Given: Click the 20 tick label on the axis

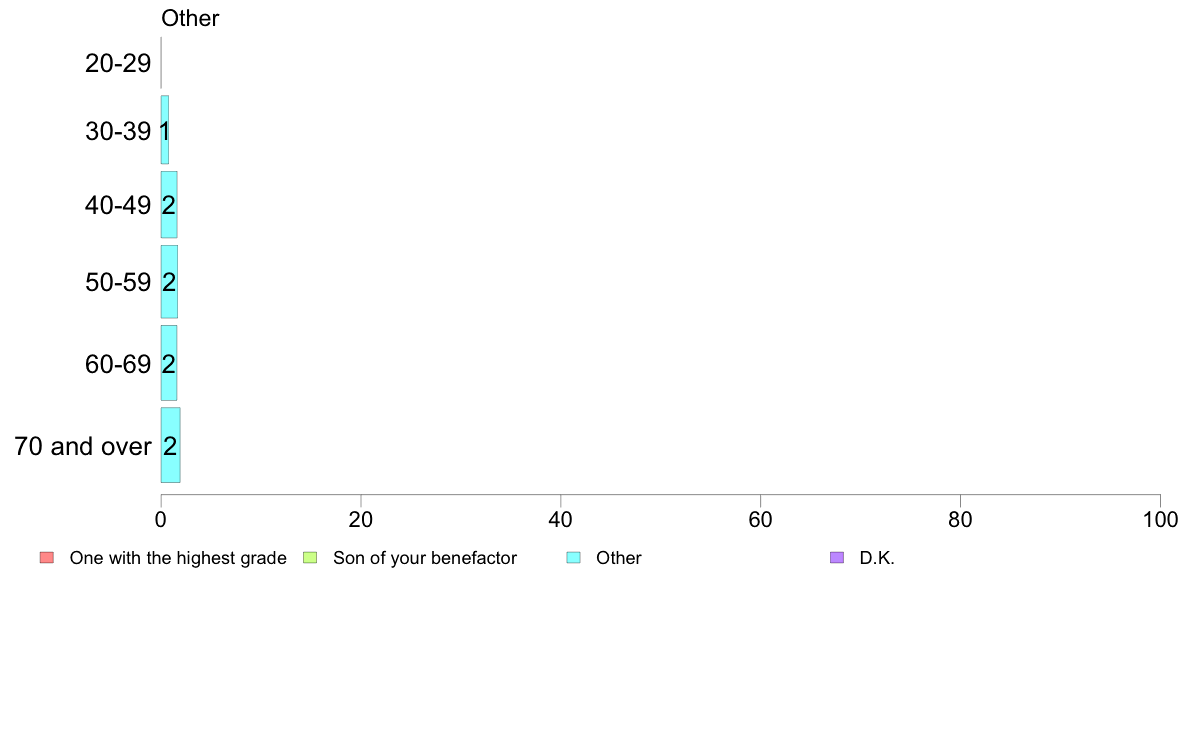Looking at the screenshot, I should tap(361, 519).
